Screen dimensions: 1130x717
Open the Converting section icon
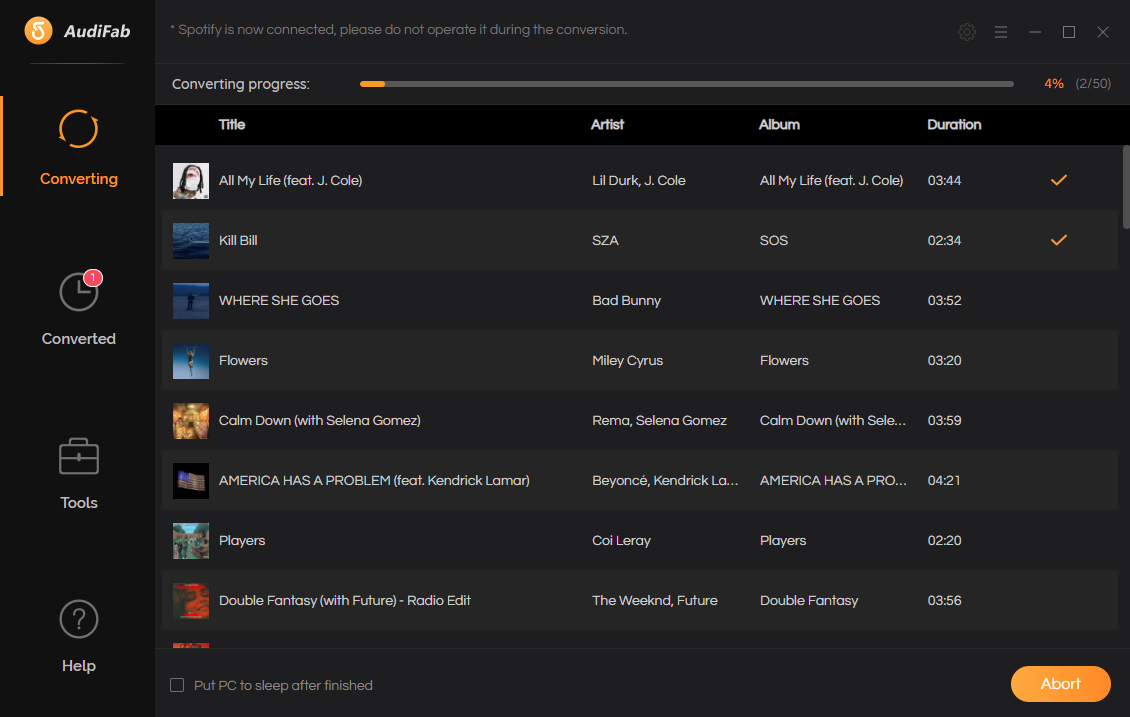78,129
